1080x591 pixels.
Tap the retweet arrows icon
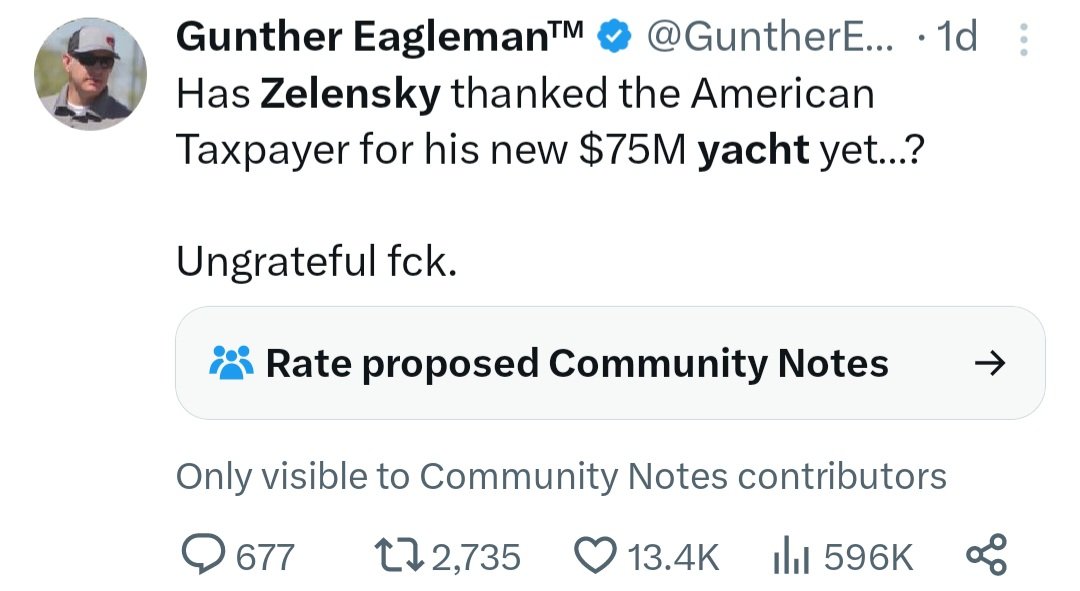399,555
